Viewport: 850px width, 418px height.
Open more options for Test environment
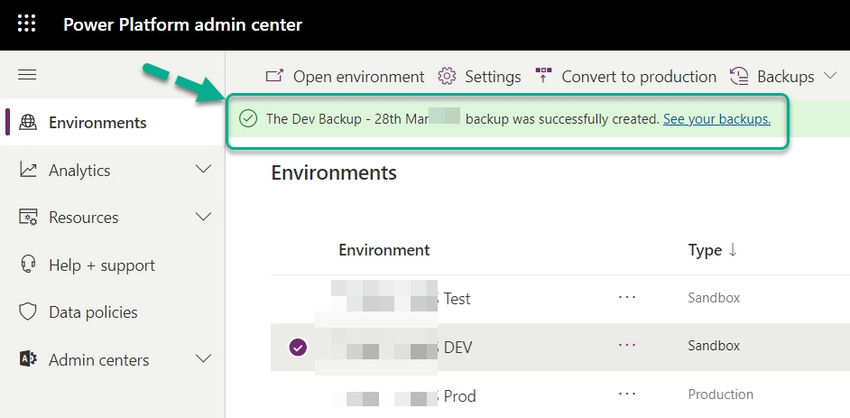click(x=627, y=298)
